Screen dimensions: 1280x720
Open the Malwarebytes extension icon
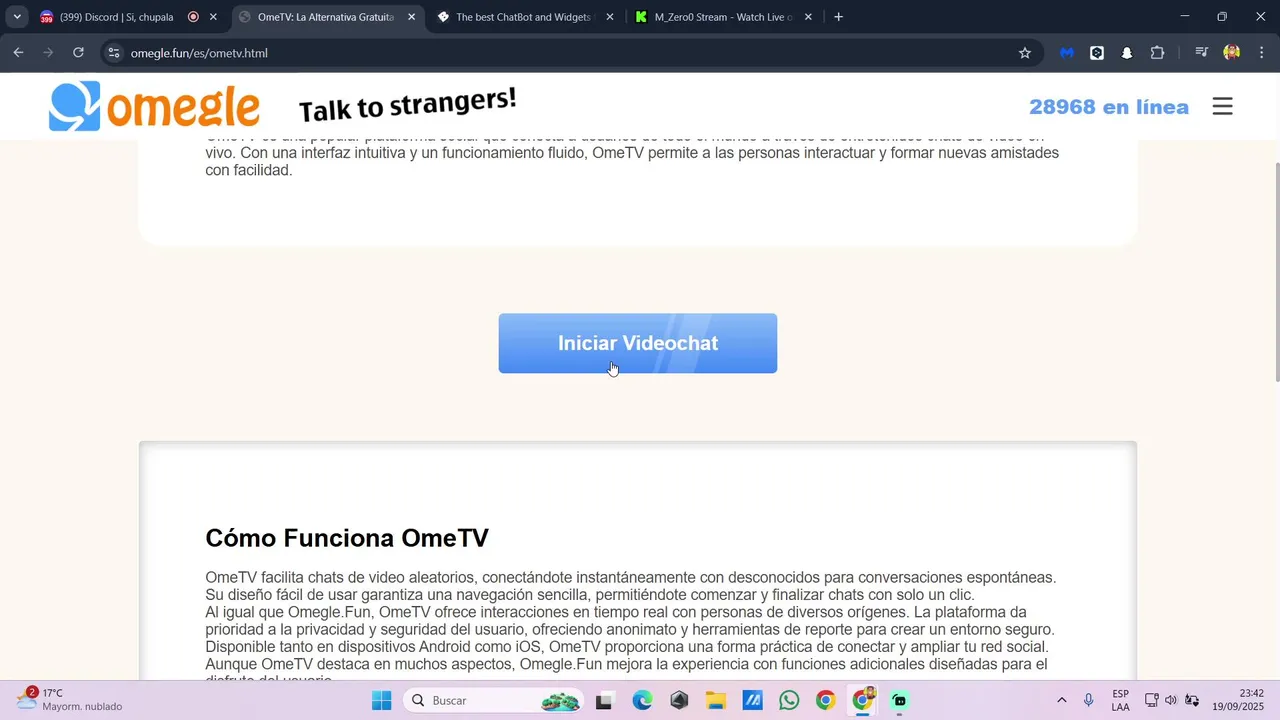click(x=1067, y=53)
